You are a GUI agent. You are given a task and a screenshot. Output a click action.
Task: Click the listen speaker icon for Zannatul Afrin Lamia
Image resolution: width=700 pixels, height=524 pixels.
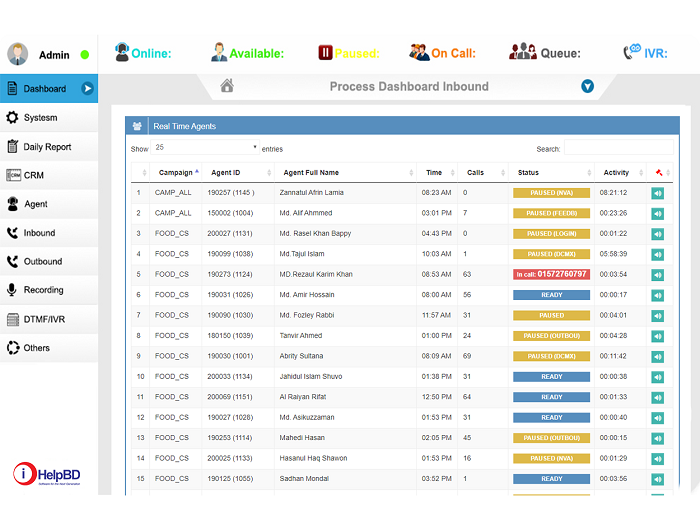pyautogui.click(x=657, y=192)
